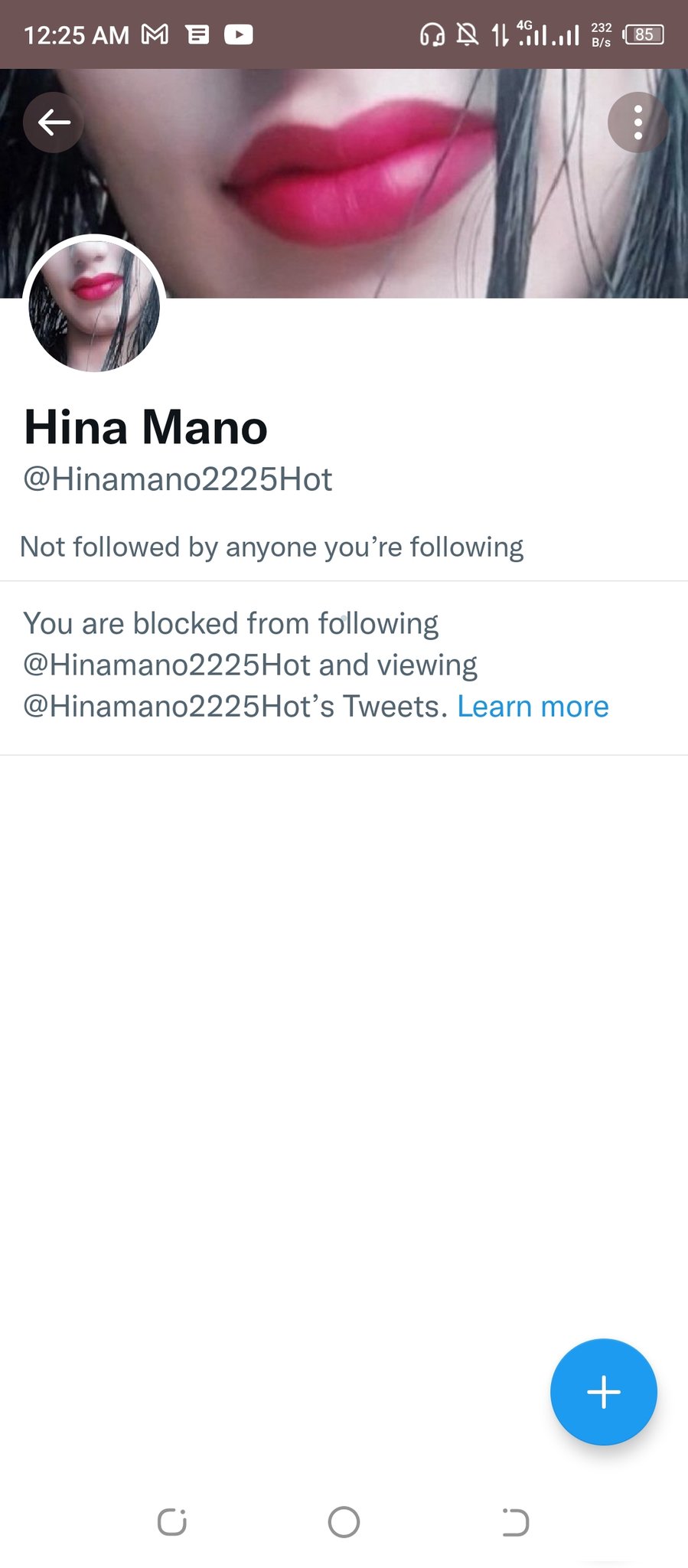This screenshot has width=688, height=1568.
Task: Tap the blue compose tweet button
Action: (604, 1391)
